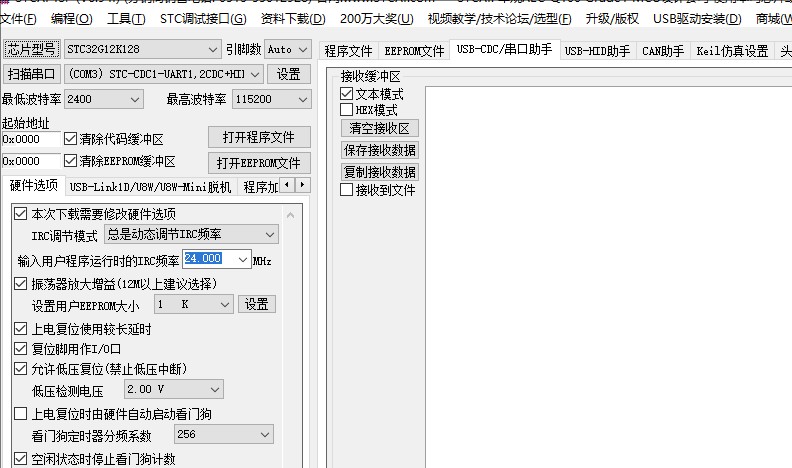Click the 打开程序文件 button
Image resolution: width=792 pixels, height=468 pixels.
[259, 137]
